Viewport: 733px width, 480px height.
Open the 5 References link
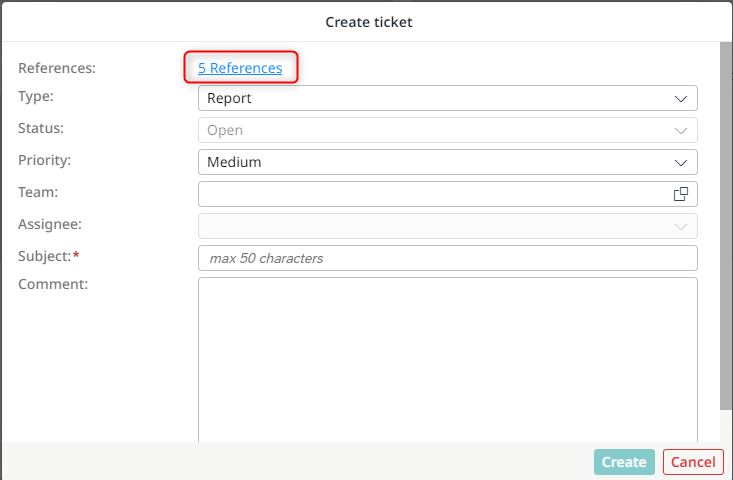tap(240, 68)
